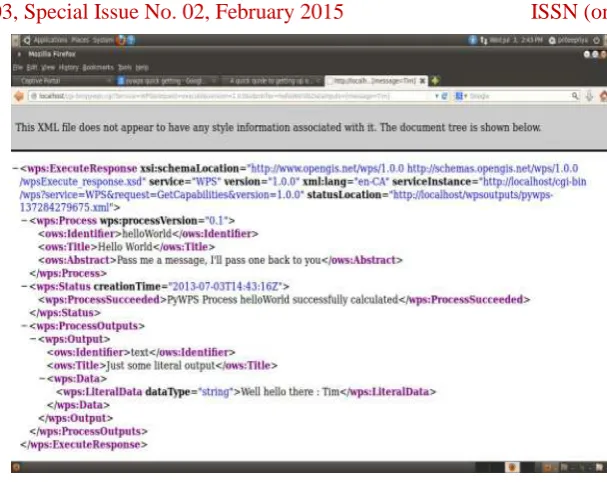Click the Firefox launcher icon in top panel
The image size is (607, 482).
[122, 40]
